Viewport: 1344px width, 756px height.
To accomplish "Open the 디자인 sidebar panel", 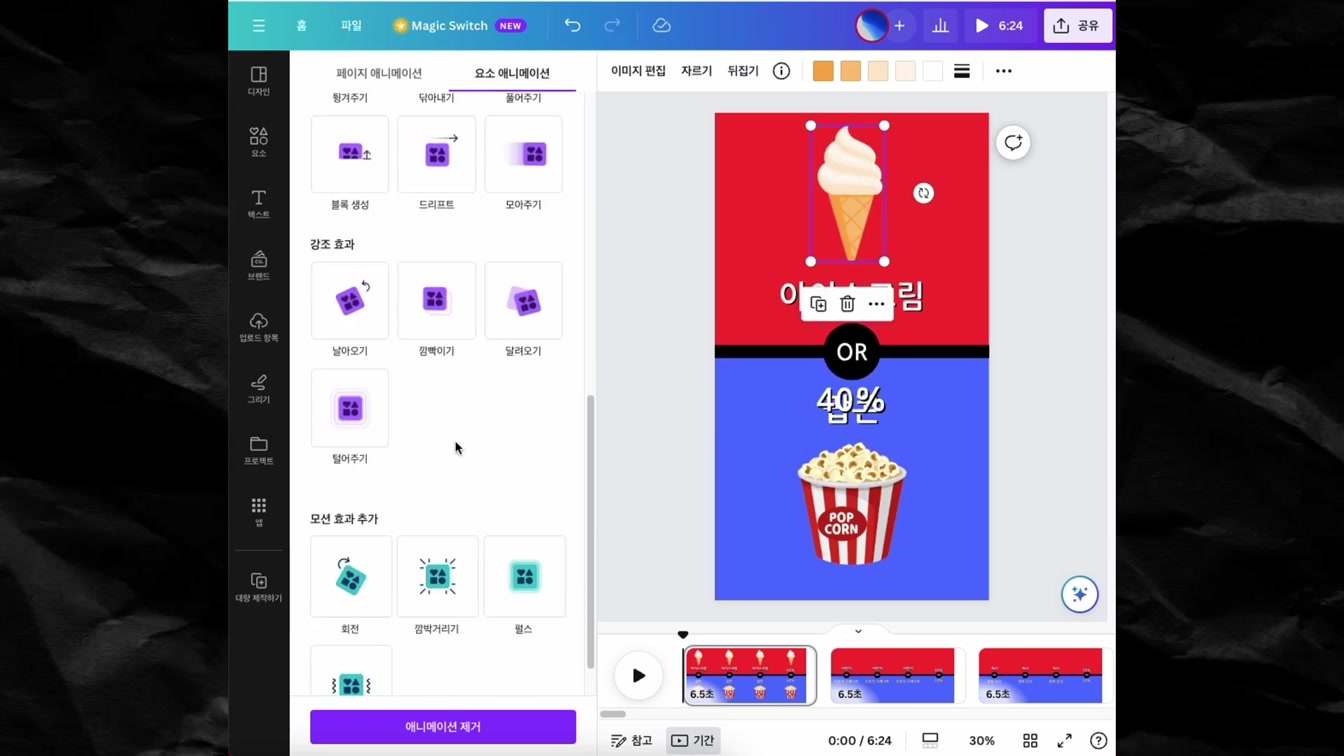I will pyautogui.click(x=259, y=81).
